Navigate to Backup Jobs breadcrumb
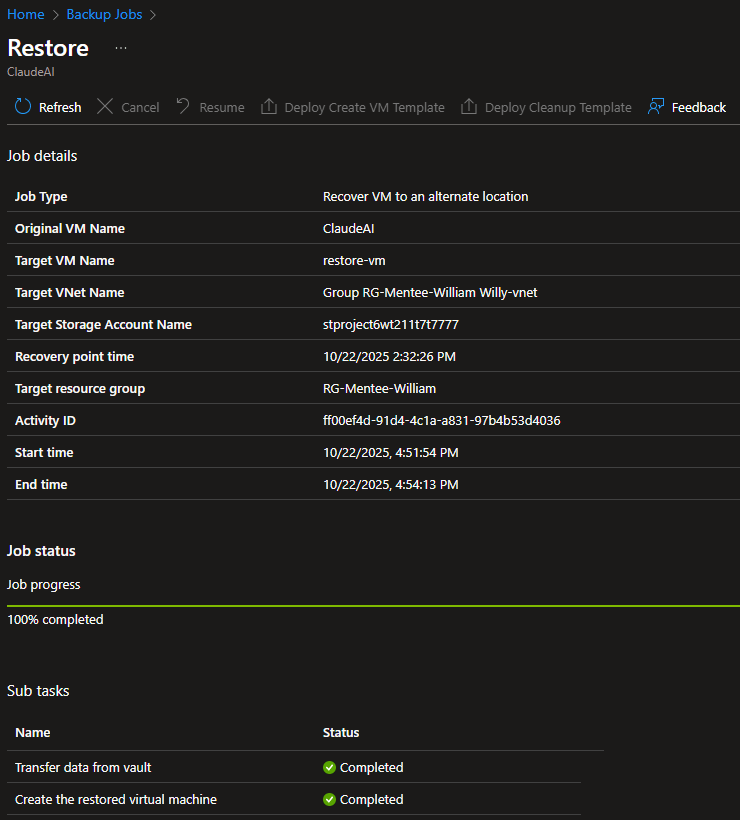The height and width of the screenshot is (820, 740). pyautogui.click(x=104, y=15)
